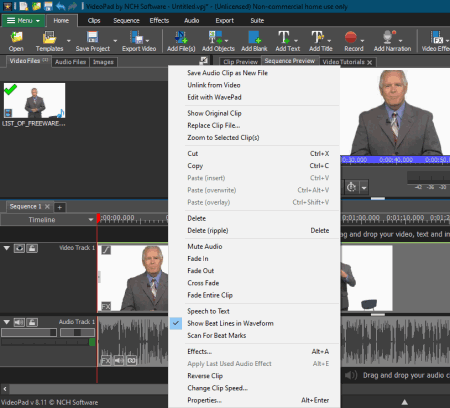This screenshot has width=450, height=408.
Task: Click the Add File(s) icon
Action: [x=181, y=37]
